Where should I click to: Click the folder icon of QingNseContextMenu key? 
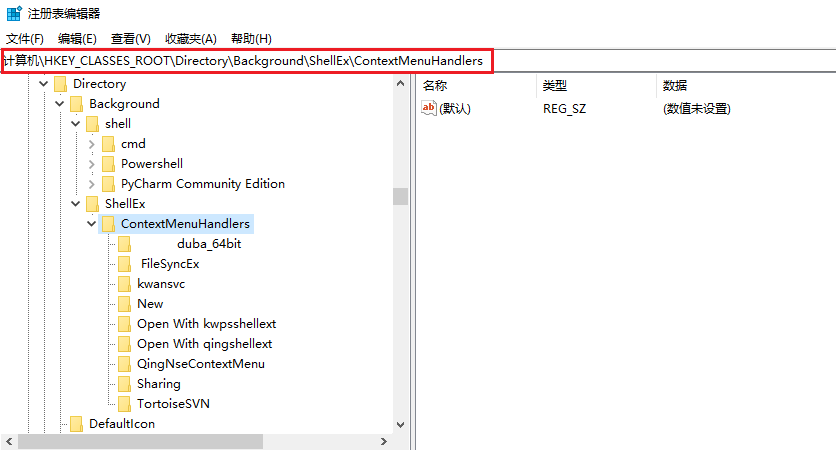tap(124, 364)
